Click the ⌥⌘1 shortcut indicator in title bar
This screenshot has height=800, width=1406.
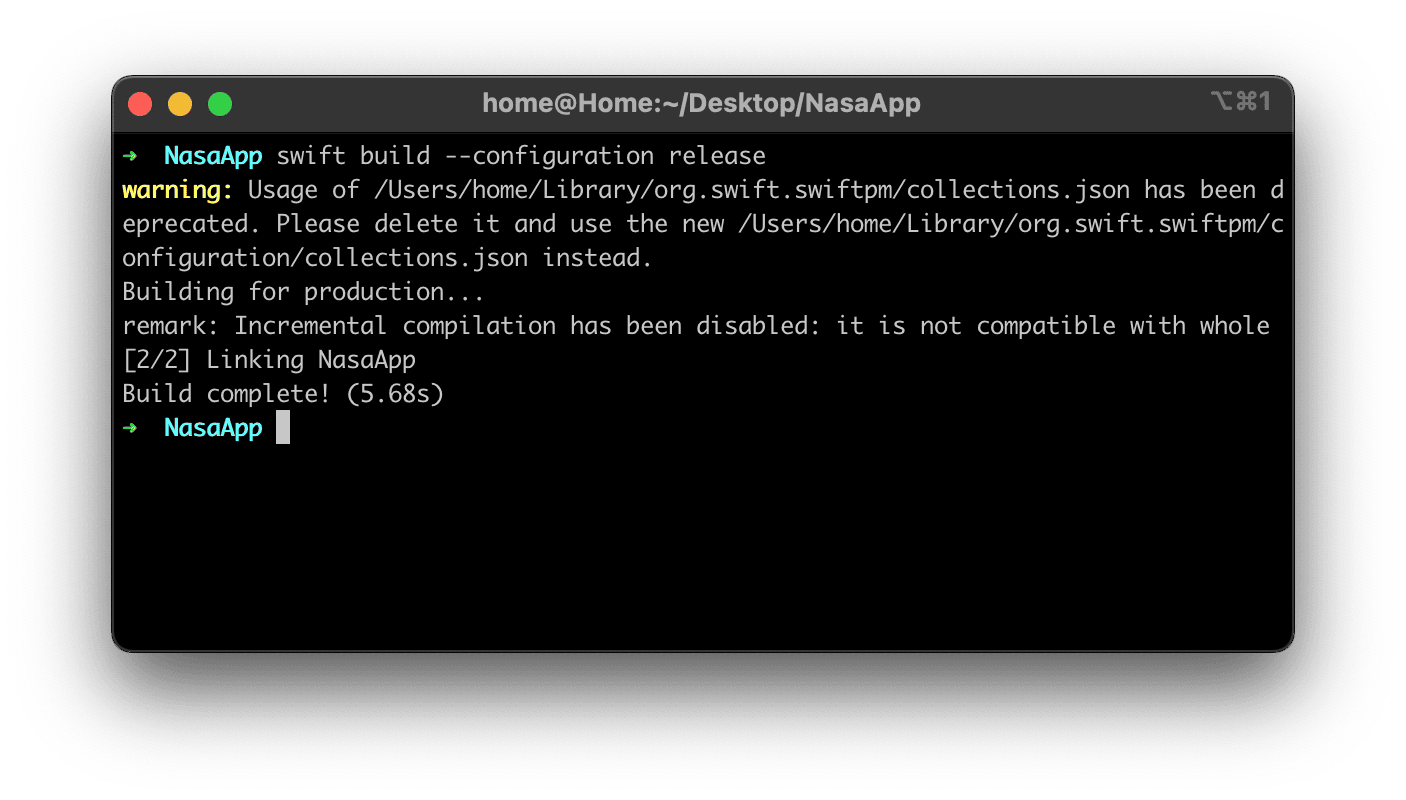pos(1240,101)
